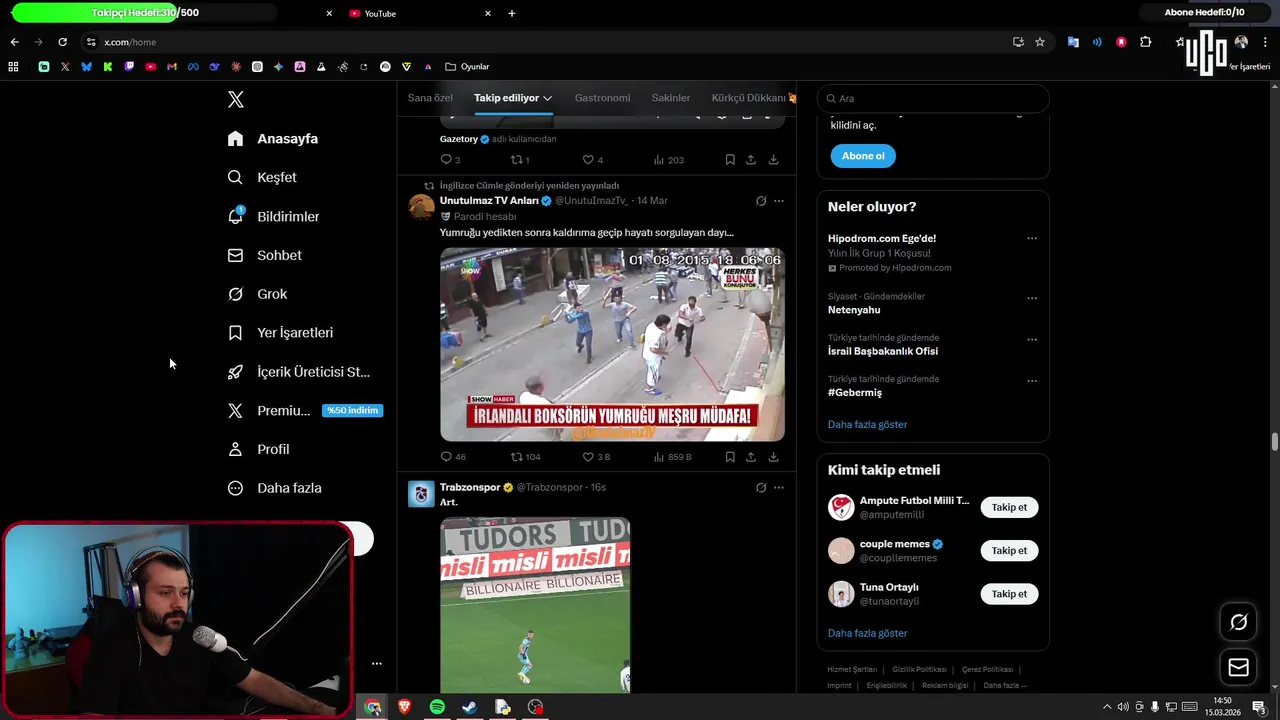The image size is (1280, 720).
Task: Show more accounts under Kimi takip etmeli
Action: click(867, 633)
